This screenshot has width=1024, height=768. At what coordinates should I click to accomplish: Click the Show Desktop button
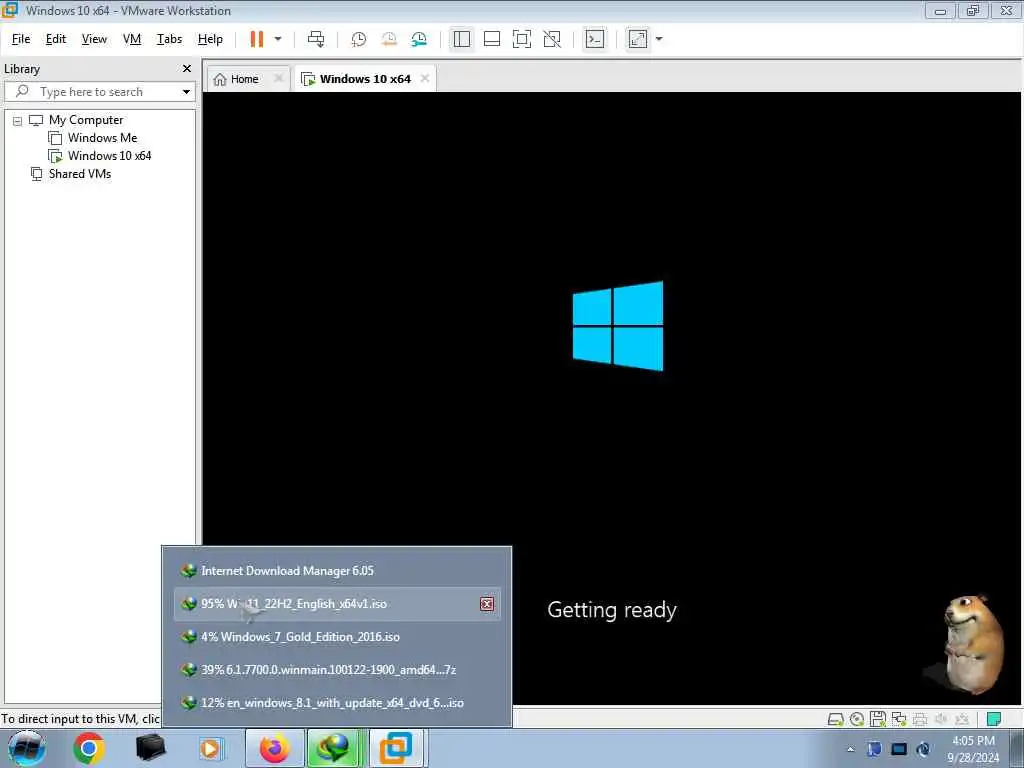pyautogui.click(x=1017, y=749)
